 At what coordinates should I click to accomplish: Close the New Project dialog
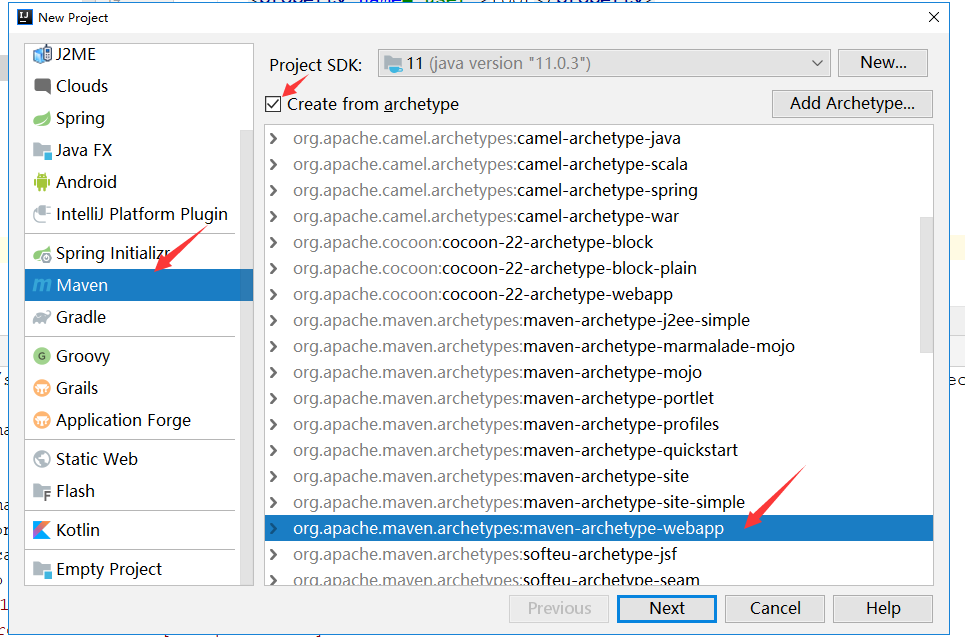tap(934, 17)
